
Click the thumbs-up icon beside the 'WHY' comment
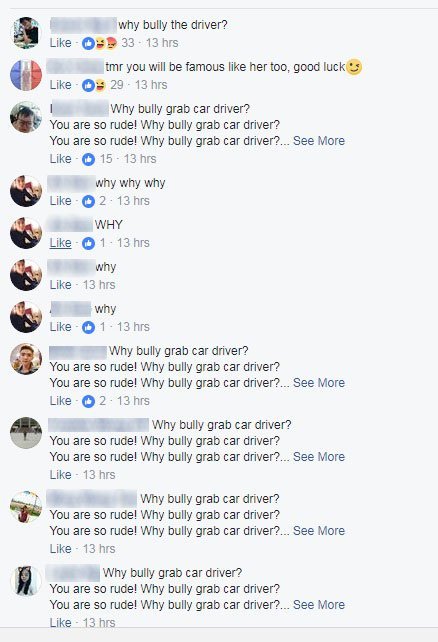point(88,243)
